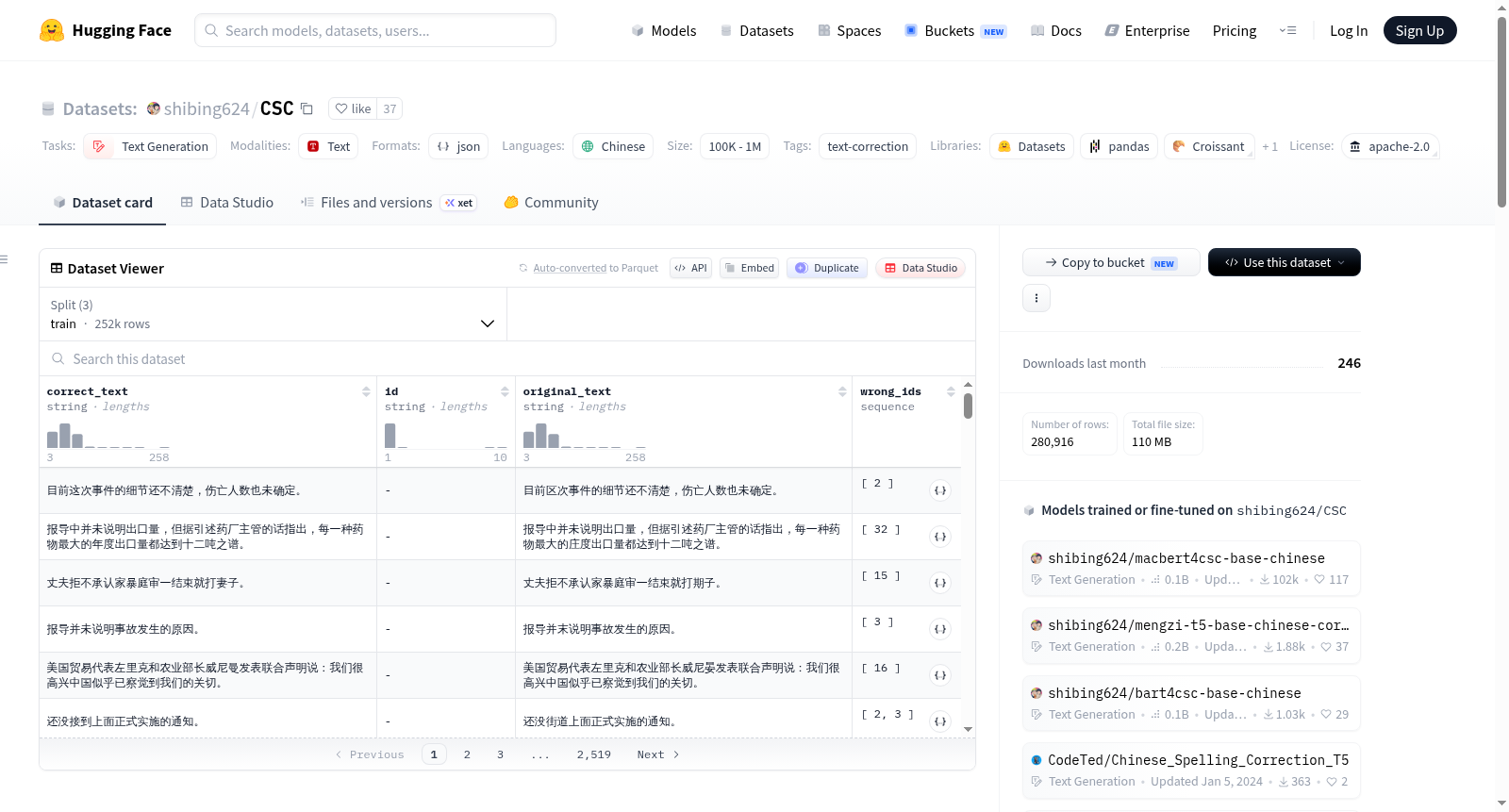Open the shibing624 user profile link
The height and width of the screenshot is (812, 1509).
207,108
